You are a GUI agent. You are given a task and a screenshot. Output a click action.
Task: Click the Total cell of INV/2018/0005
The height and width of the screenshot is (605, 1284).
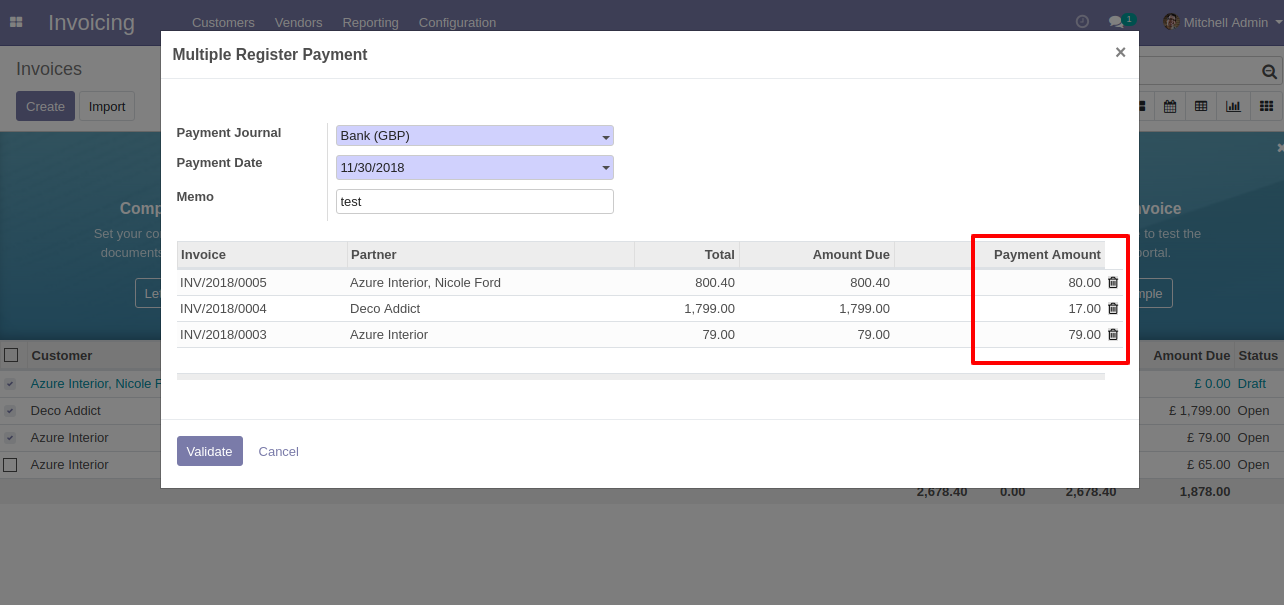point(687,283)
